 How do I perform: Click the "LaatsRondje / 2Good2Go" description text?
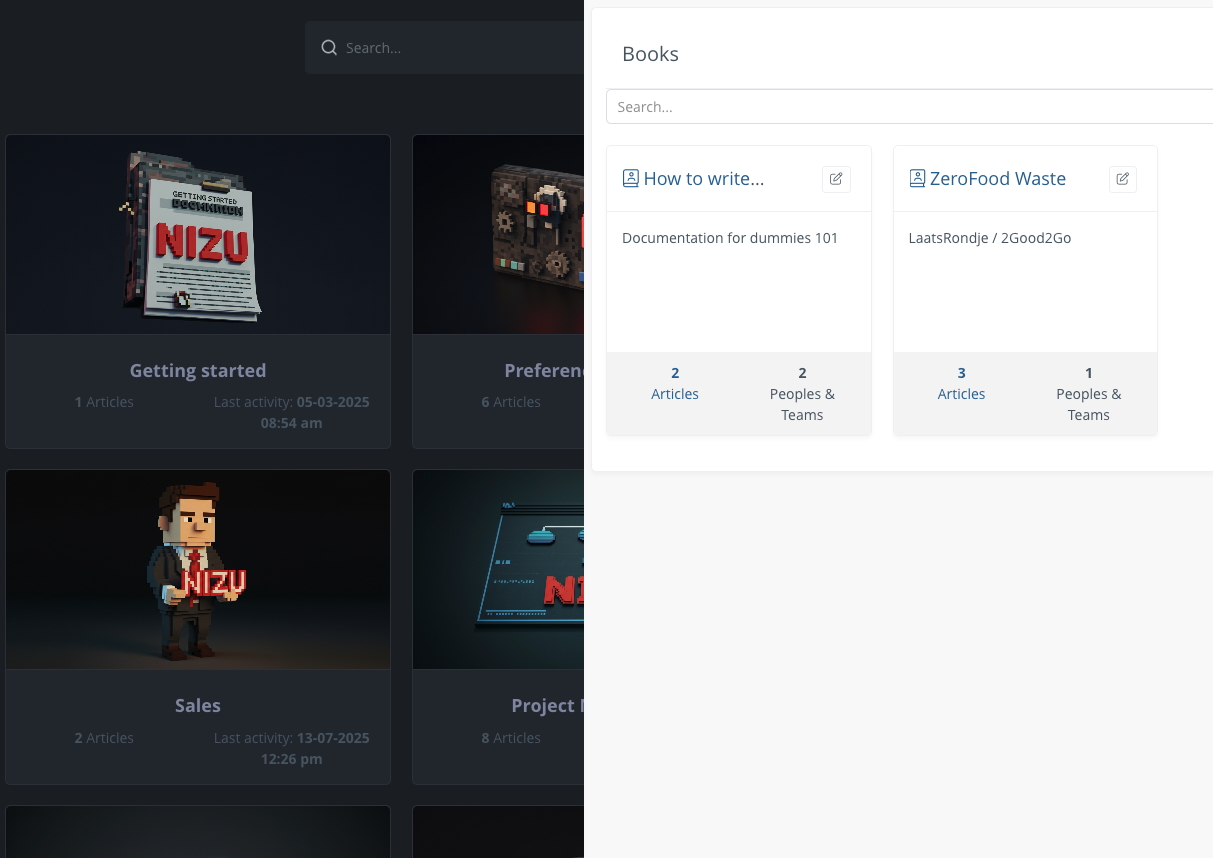click(989, 237)
